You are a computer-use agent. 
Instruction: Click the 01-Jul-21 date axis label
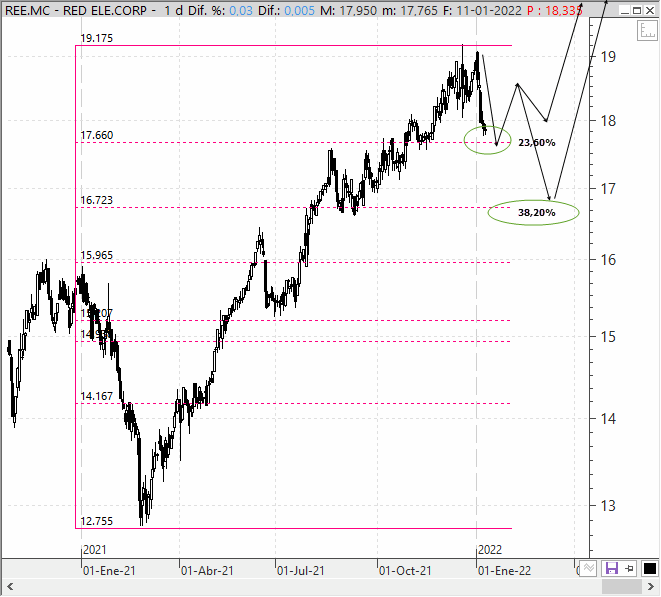[x=301, y=571]
